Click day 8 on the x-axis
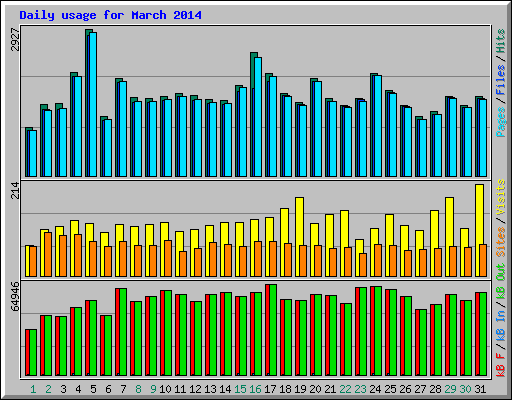The image size is (512, 400). [x=138, y=389]
